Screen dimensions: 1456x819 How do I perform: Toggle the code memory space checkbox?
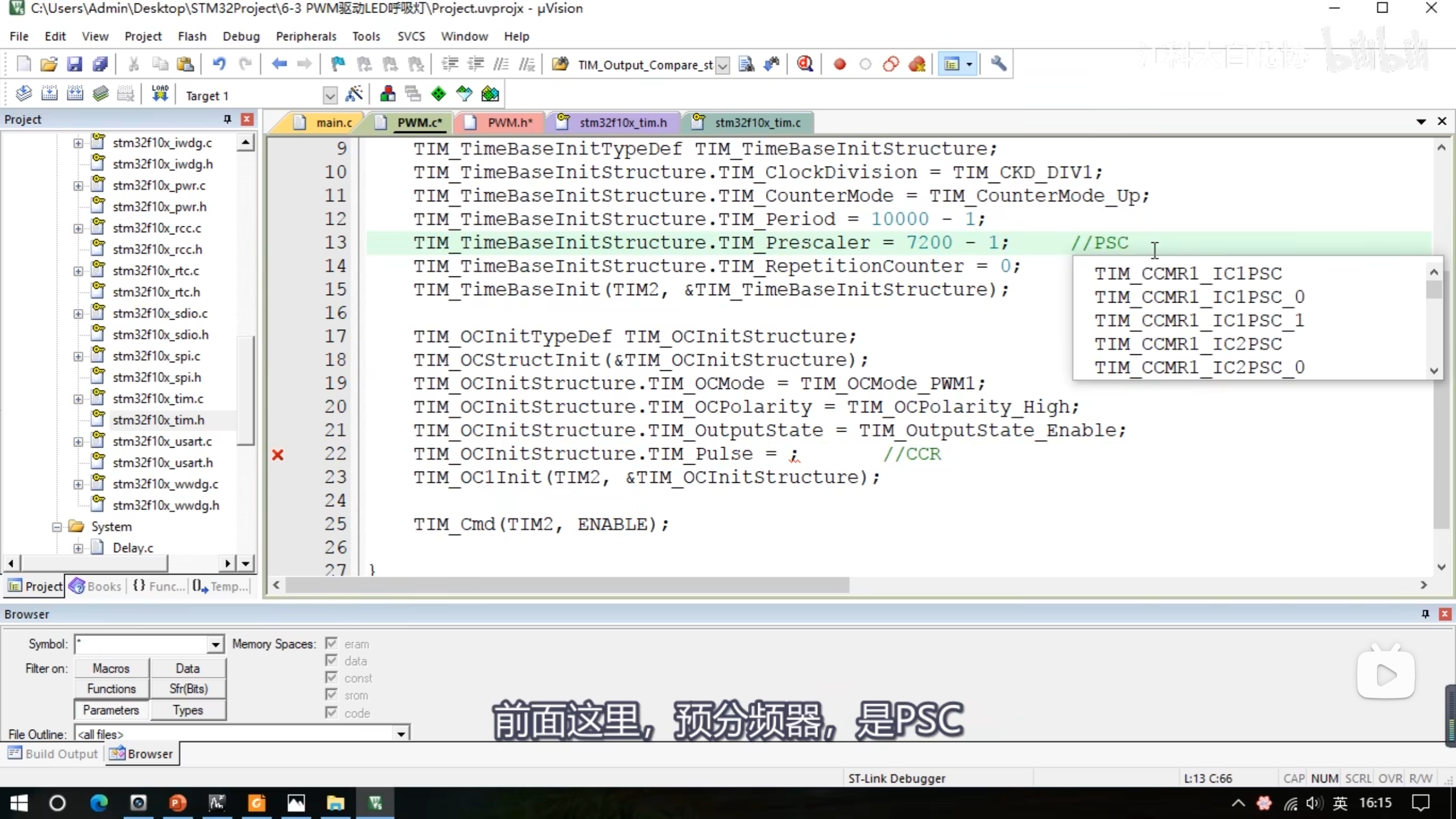coord(332,712)
